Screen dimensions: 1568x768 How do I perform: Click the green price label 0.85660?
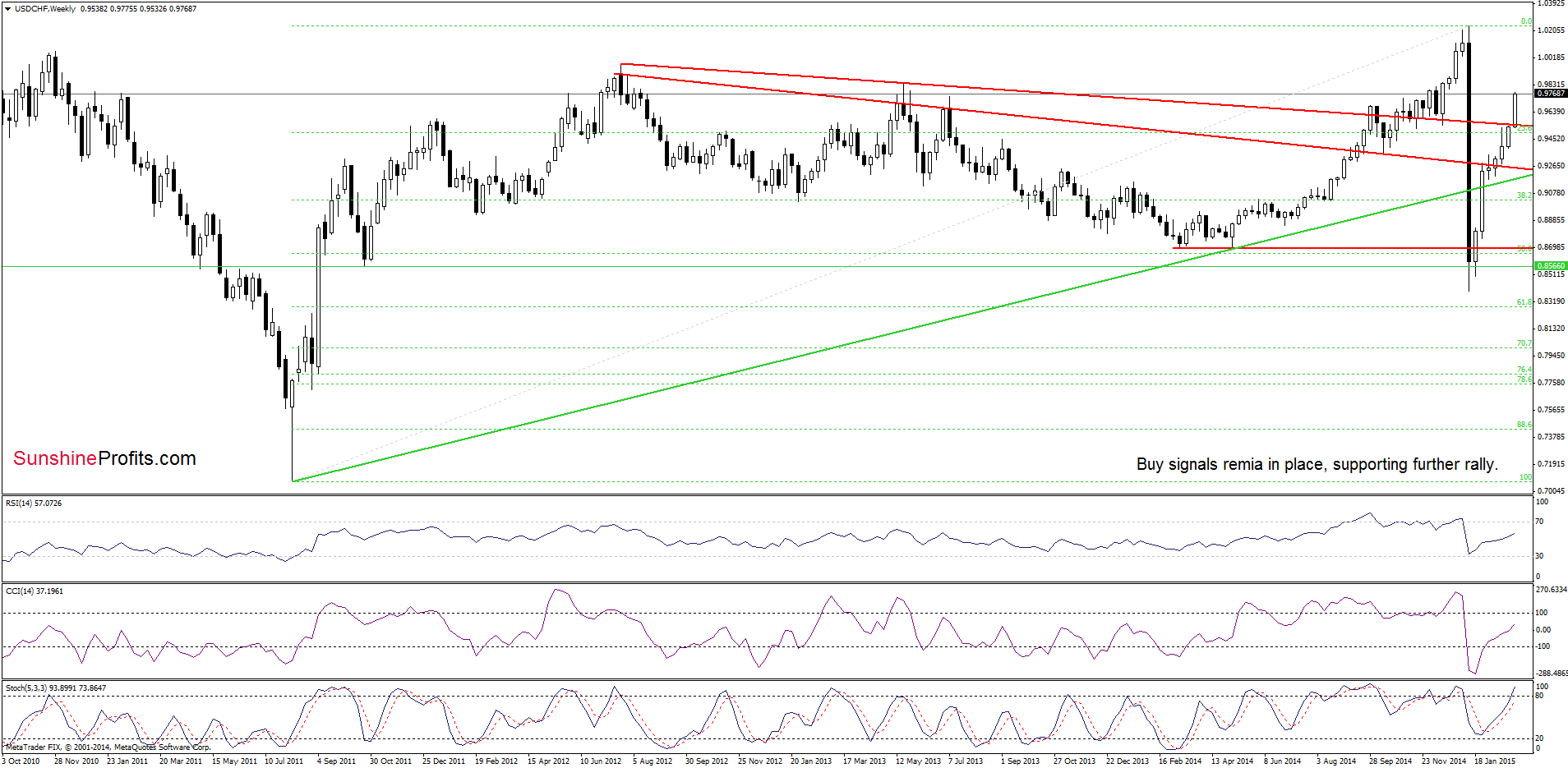pos(1551,266)
